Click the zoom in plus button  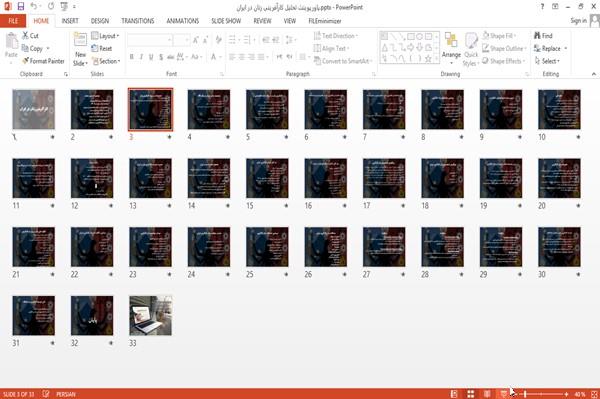[566, 394]
